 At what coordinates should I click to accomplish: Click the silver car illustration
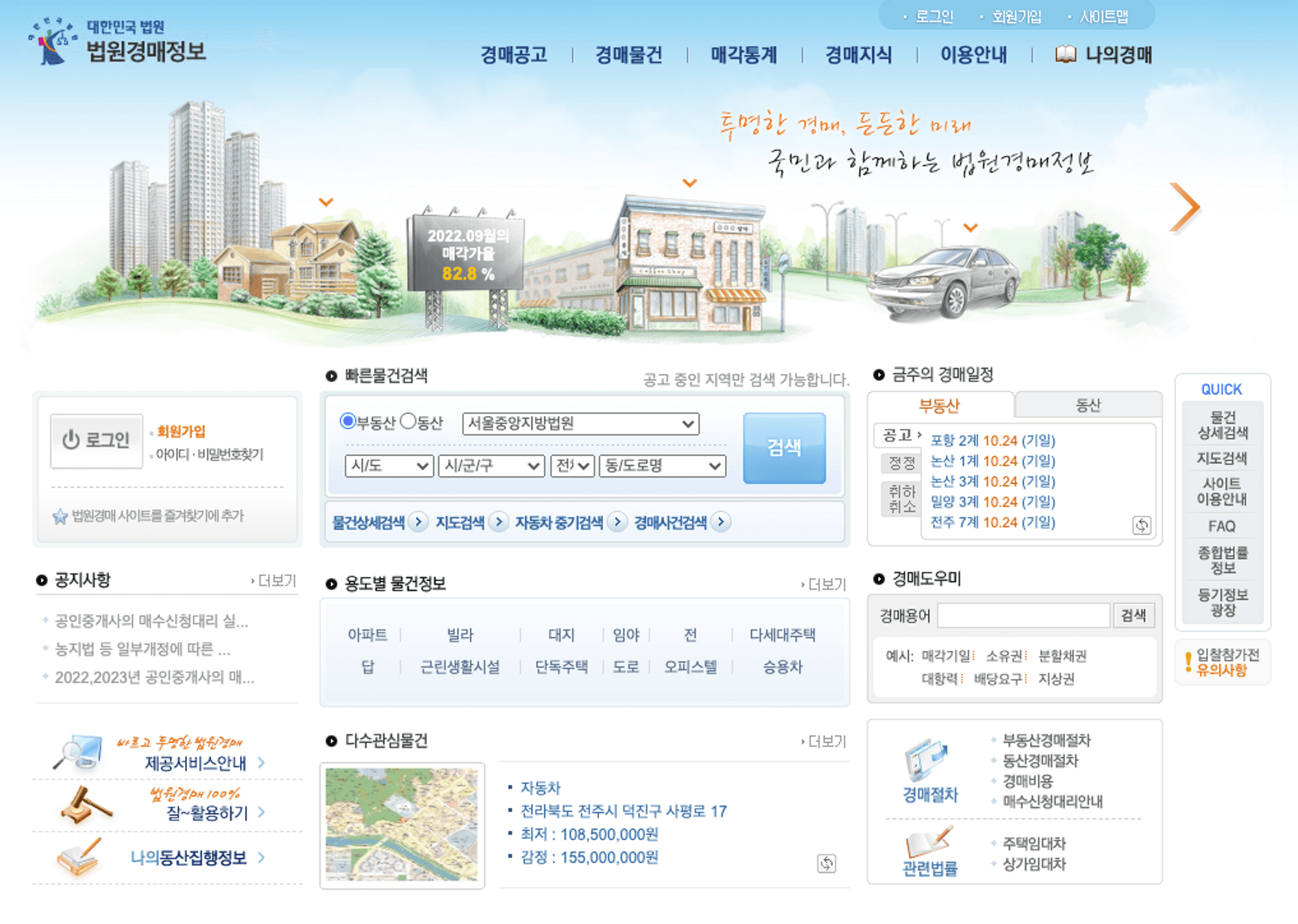tap(944, 282)
